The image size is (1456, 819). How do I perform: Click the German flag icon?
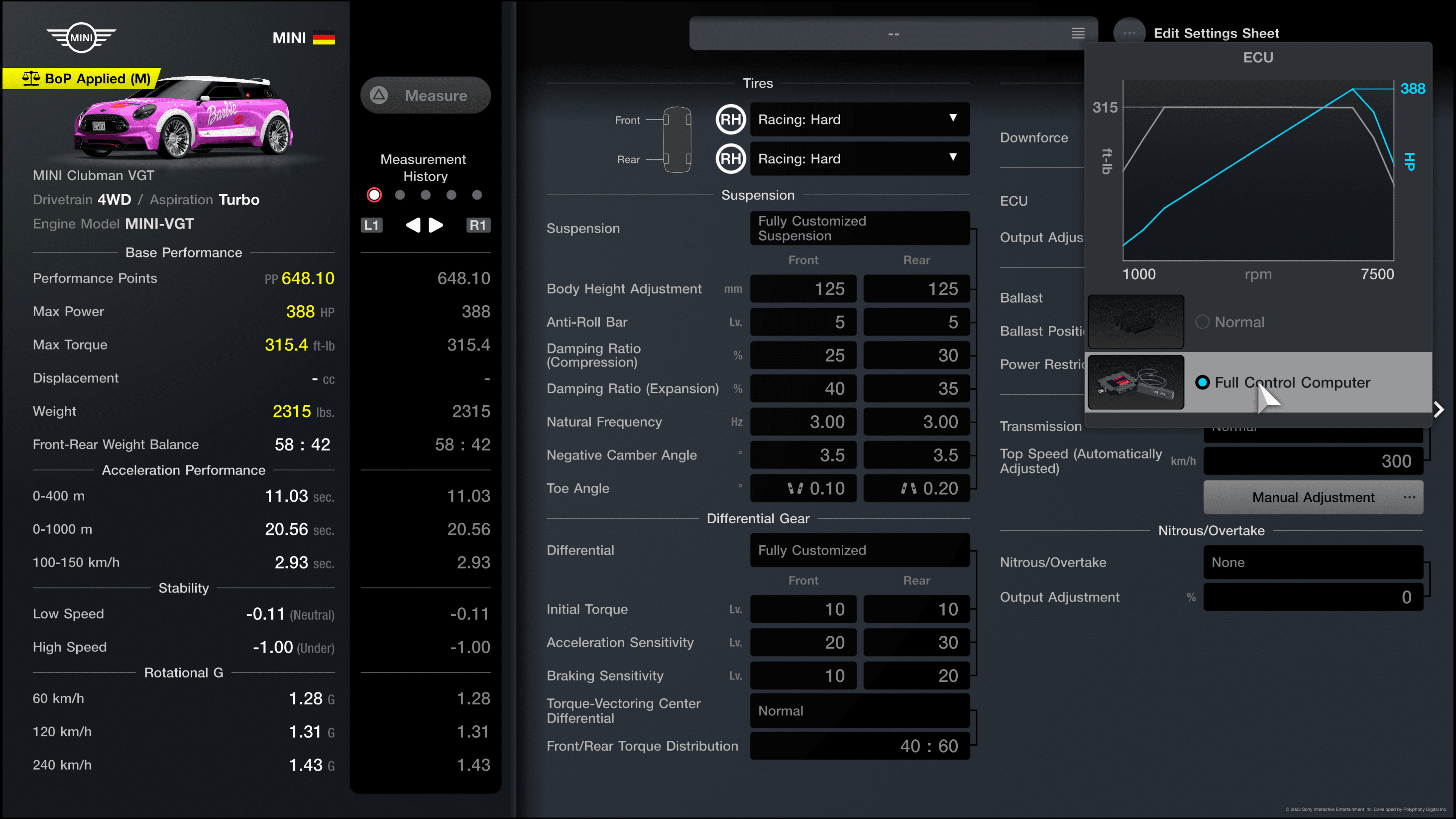click(324, 38)
